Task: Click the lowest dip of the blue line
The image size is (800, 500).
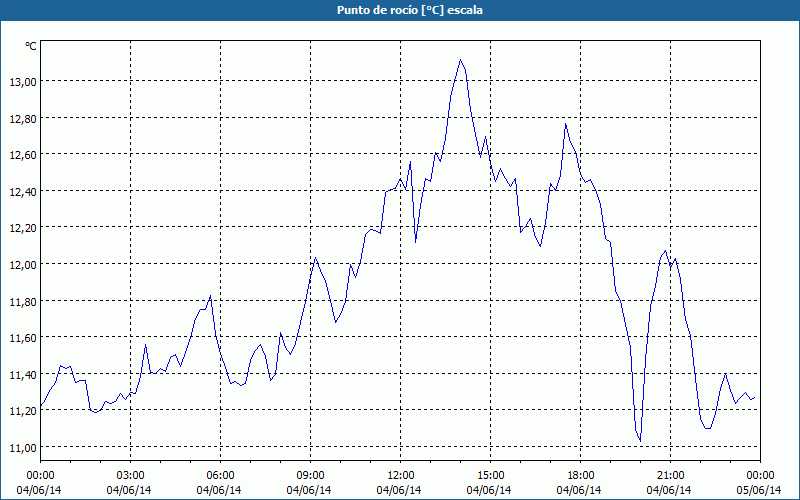Action: tap(640, 440)
